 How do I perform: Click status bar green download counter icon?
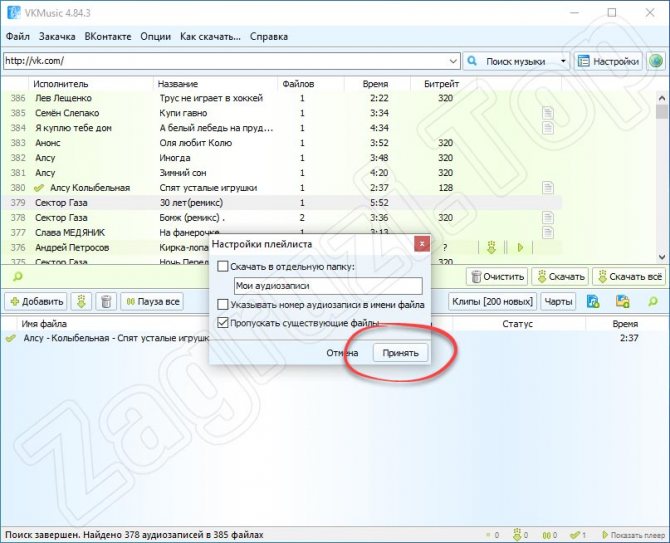pos(517,534)
